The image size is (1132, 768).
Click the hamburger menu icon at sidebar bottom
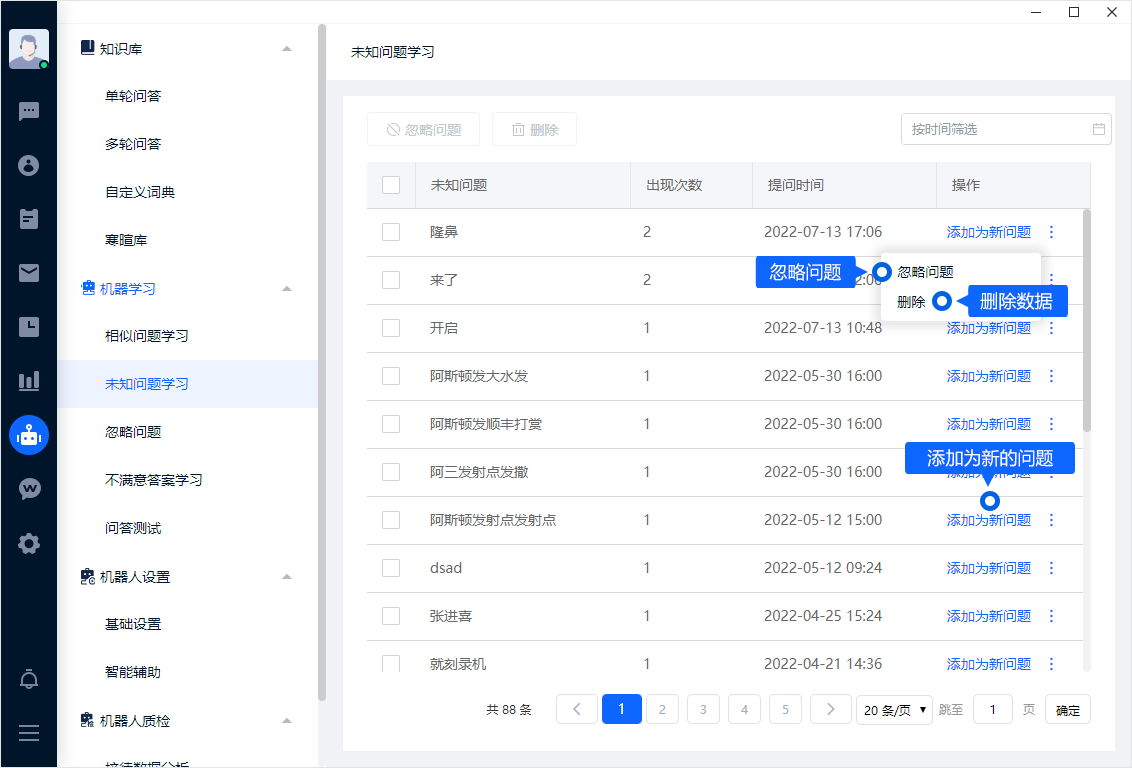click(x=29, y=733)
